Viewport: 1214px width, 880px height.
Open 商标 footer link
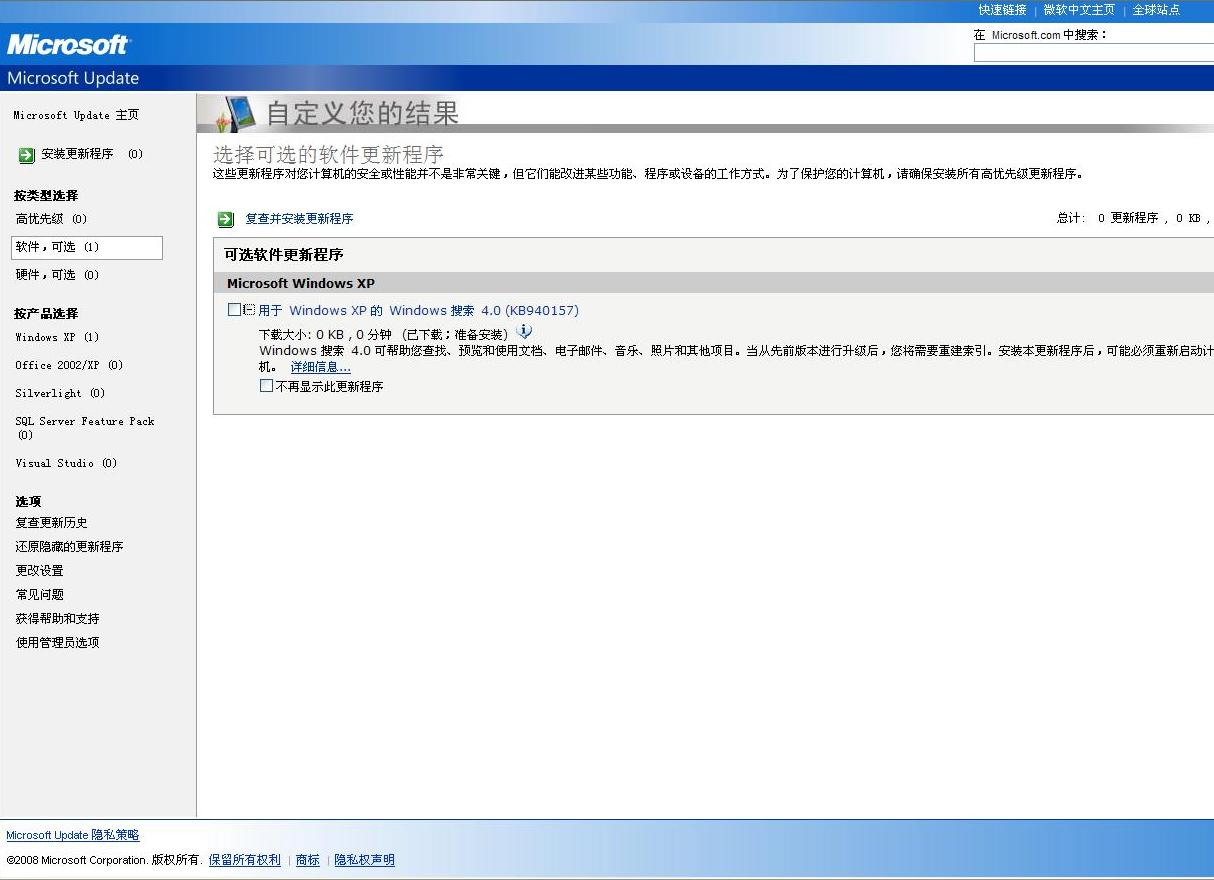click(308, 860)
